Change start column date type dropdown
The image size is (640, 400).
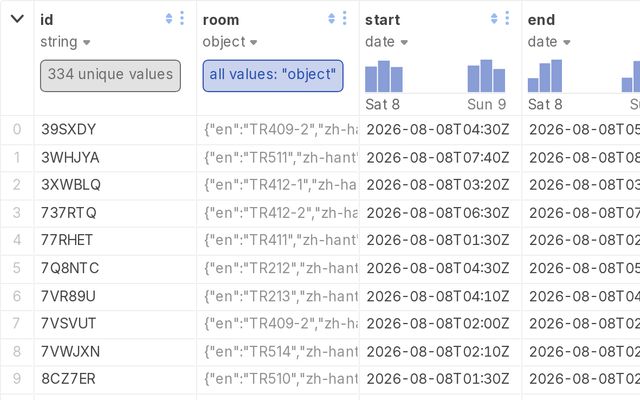386,42
